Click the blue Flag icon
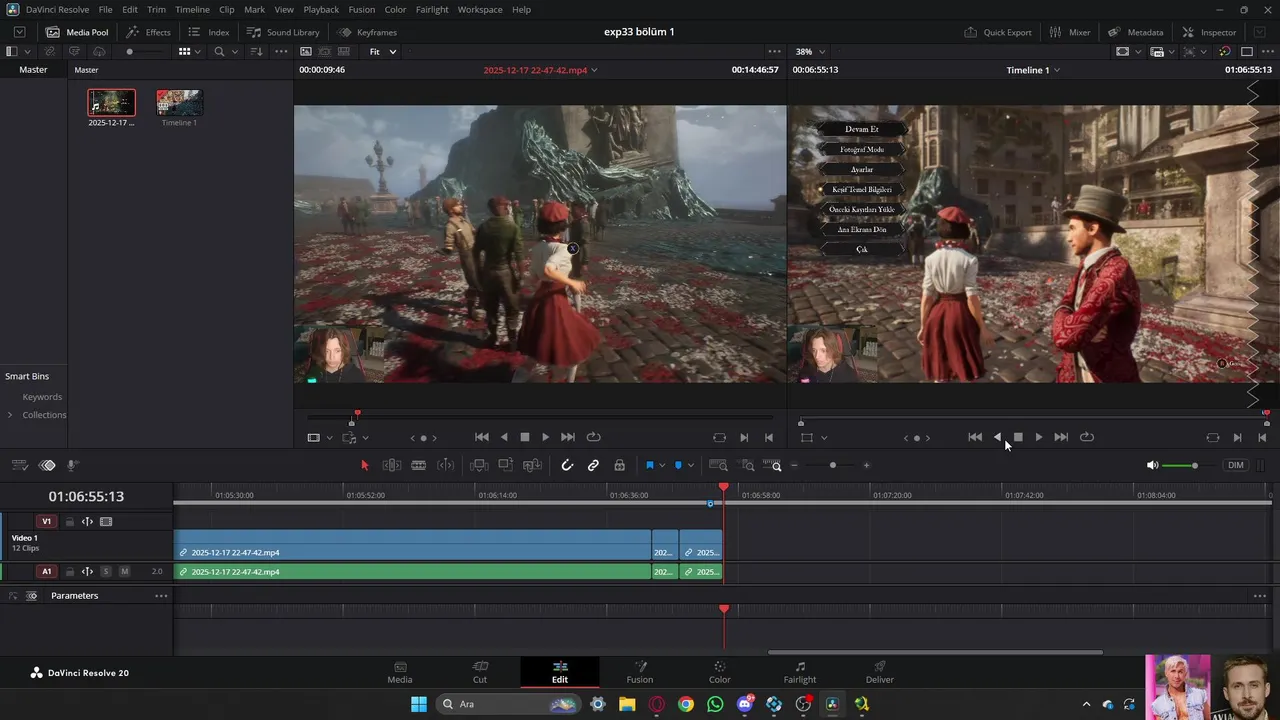This screenshot has height=720, width=1280. click(650, 465)
